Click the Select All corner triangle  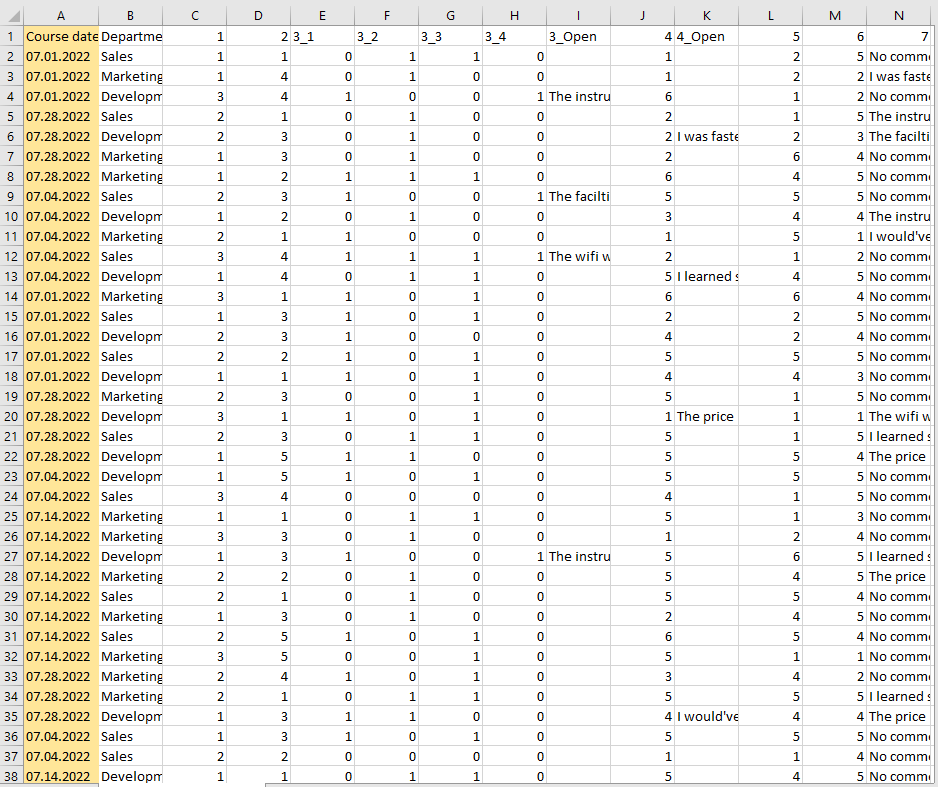click(11, 14)
